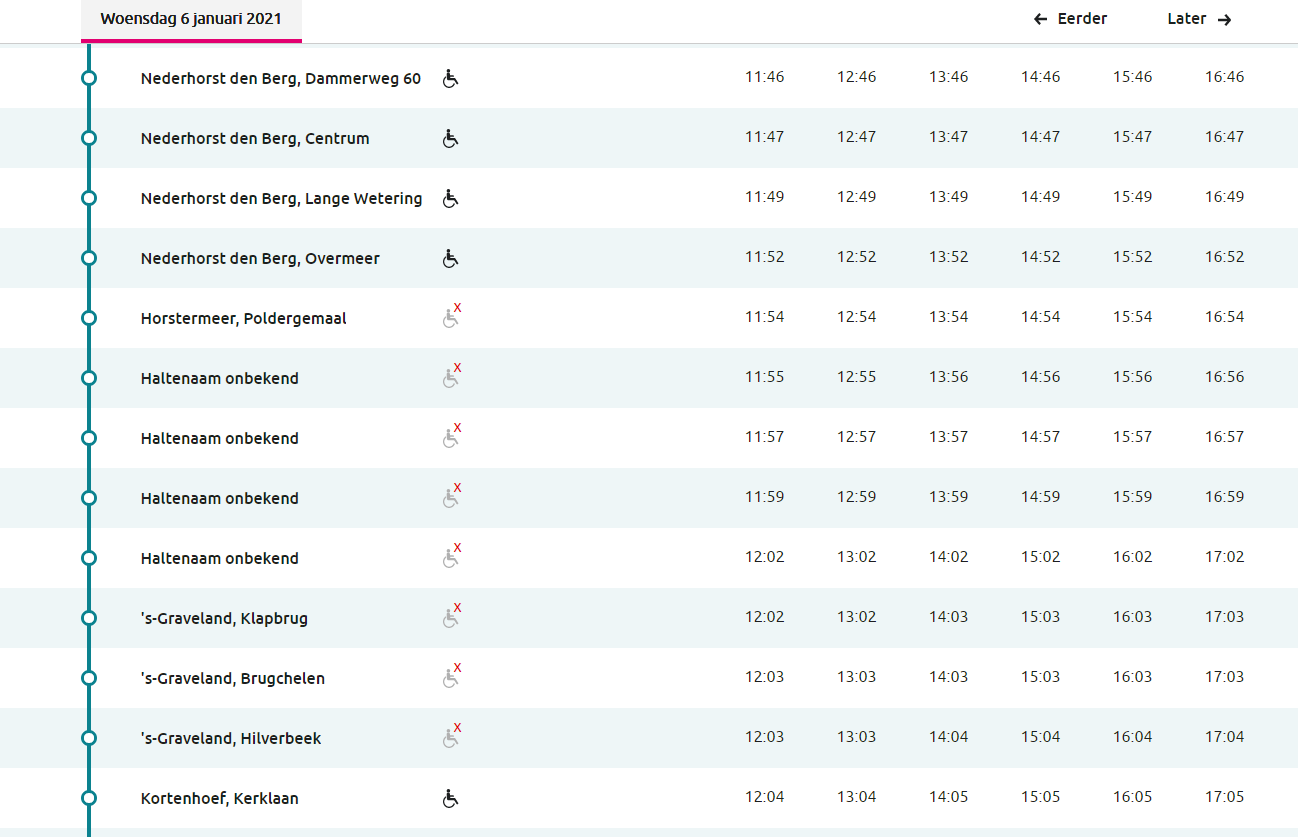Image resolution: width=1298 pixels, height=837 pixels.
Task: Open stop Nederhorst den Berg, Overmeer
Action: click(x=260, y=258)
